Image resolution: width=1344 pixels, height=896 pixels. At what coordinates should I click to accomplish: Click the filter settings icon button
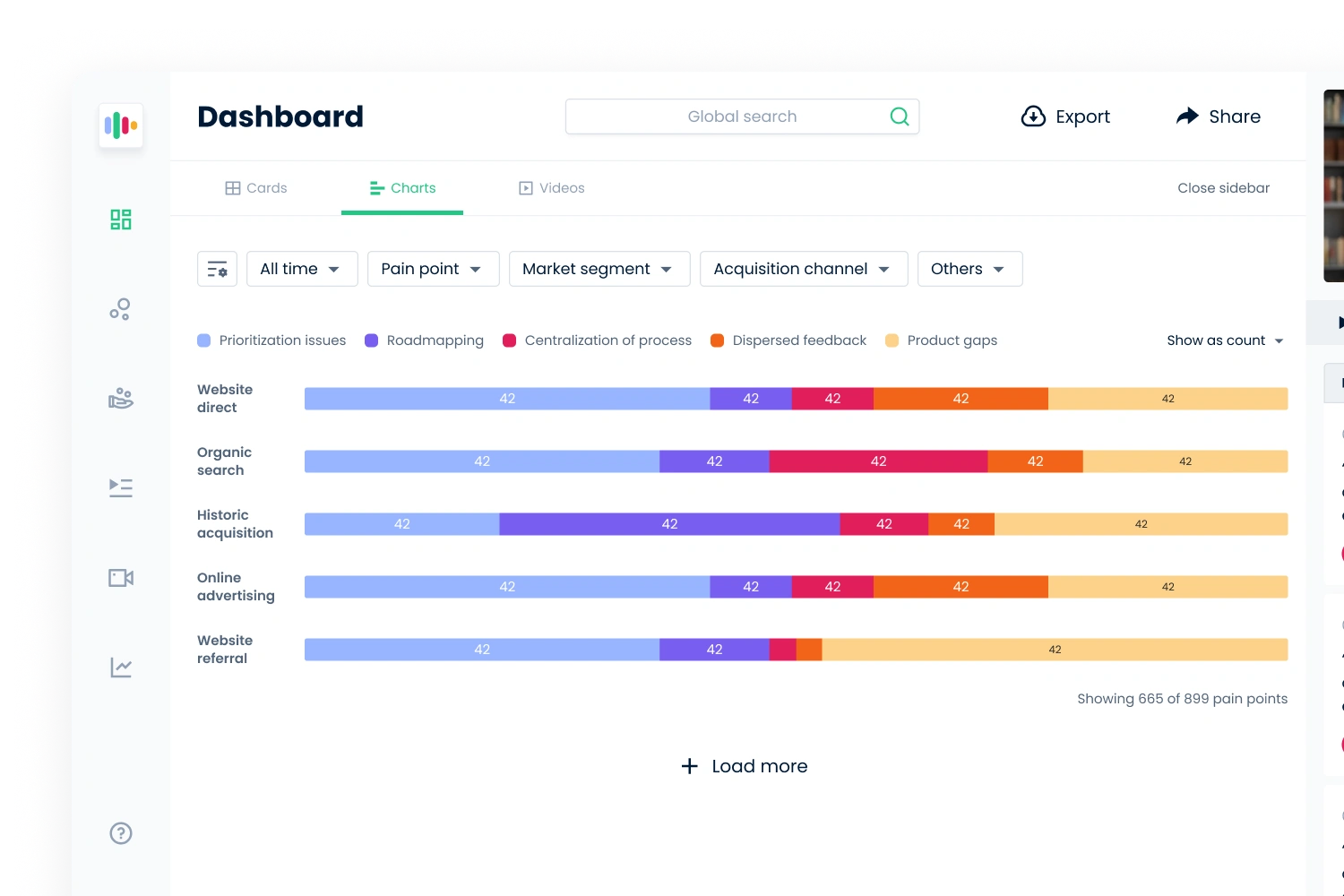point(217,269)
